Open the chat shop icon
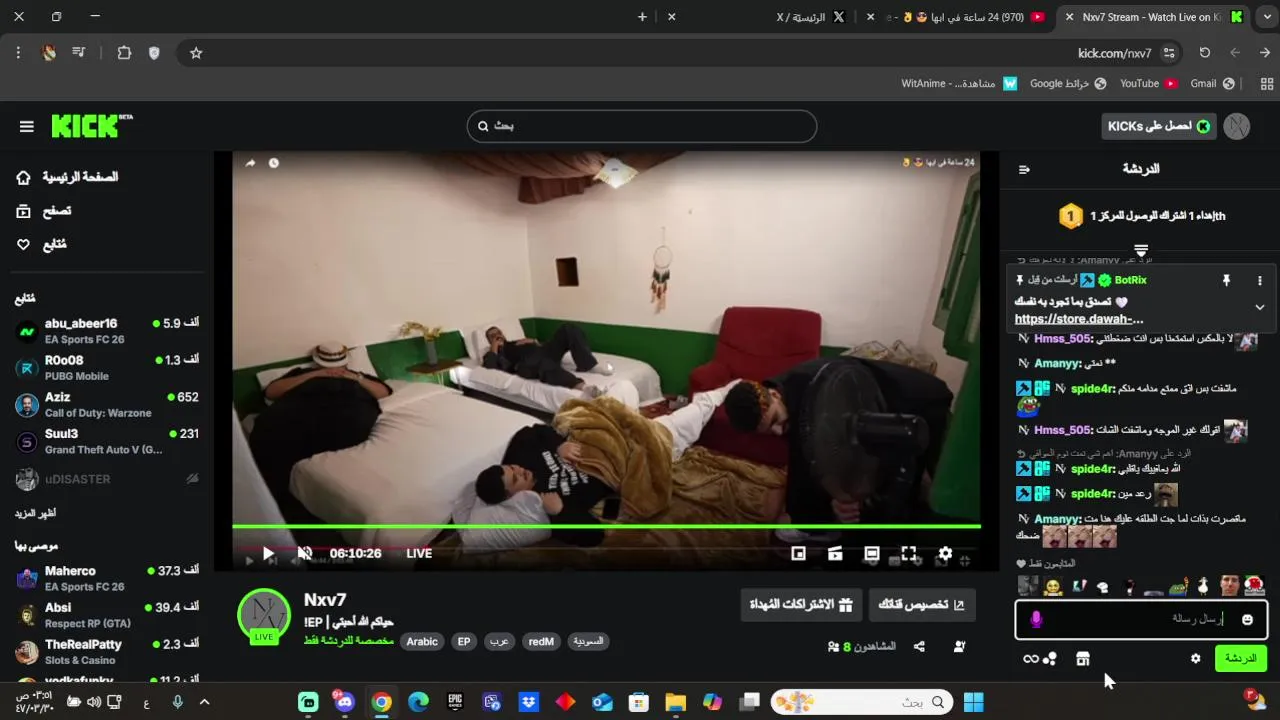This screenshot has height=720, width=1280. [x=1082, y=659]
